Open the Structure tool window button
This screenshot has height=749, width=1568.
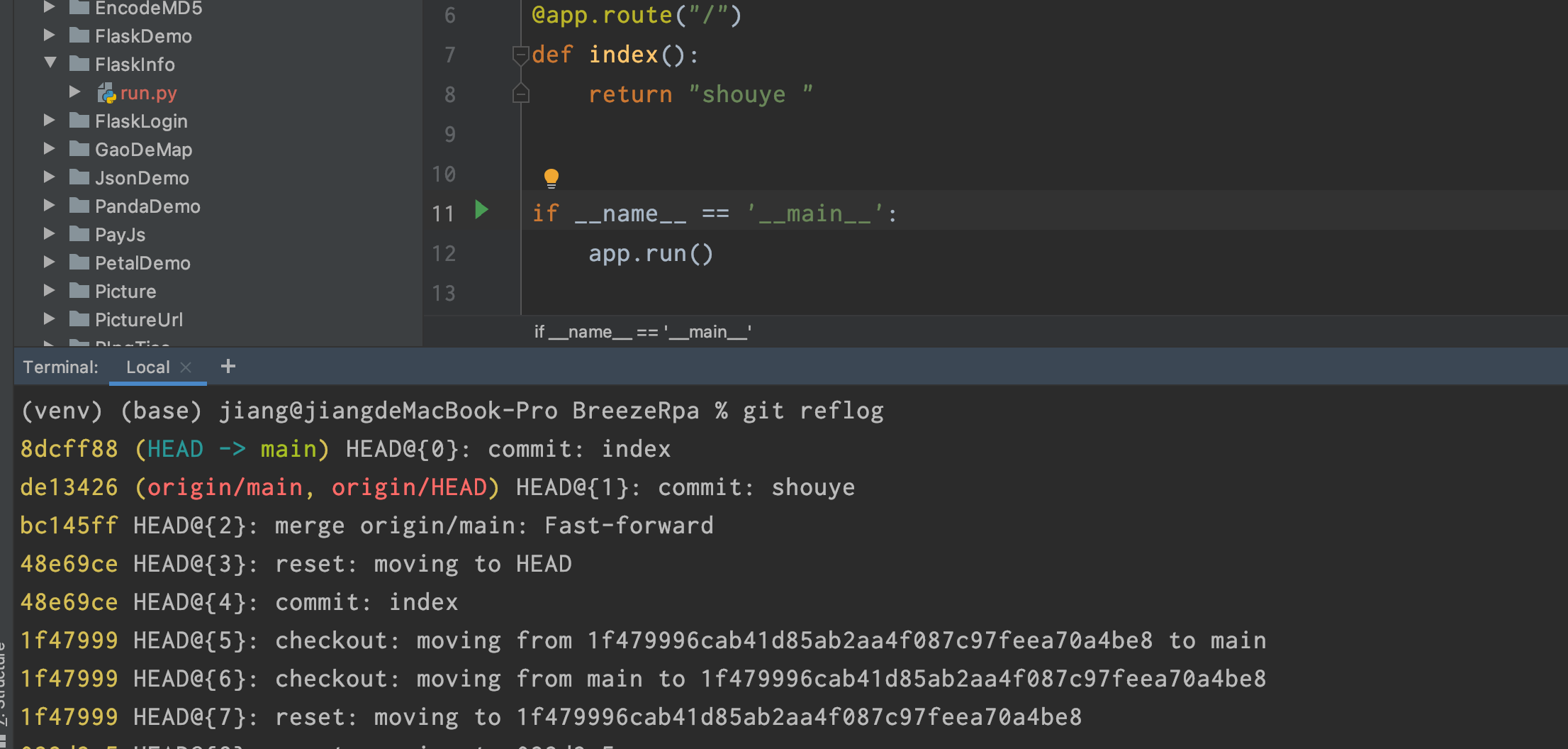tap(7, 684)
